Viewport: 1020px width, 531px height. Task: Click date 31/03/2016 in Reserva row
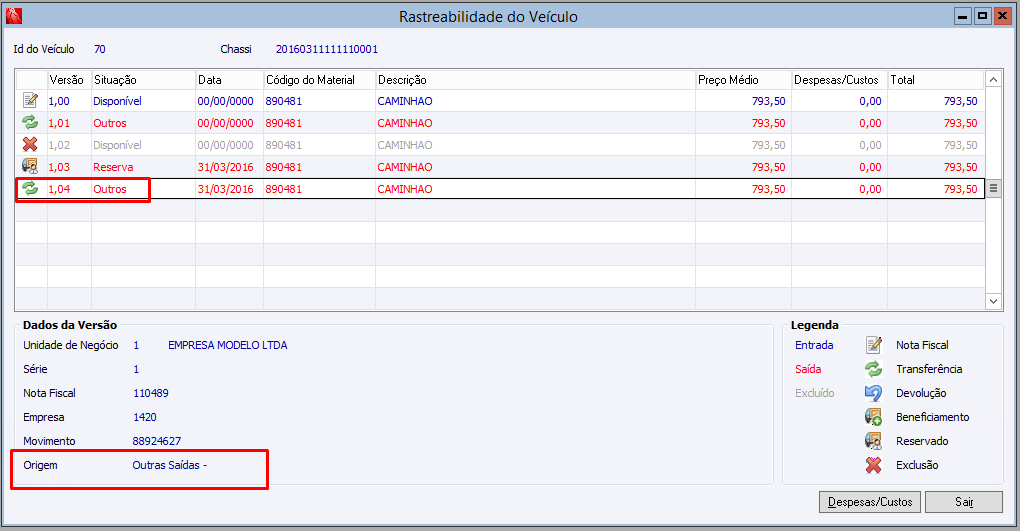point(225,167)
